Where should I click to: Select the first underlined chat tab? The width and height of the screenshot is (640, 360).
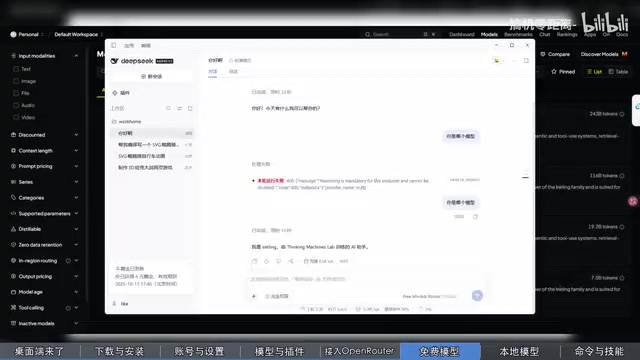click(x=213, y=72)
